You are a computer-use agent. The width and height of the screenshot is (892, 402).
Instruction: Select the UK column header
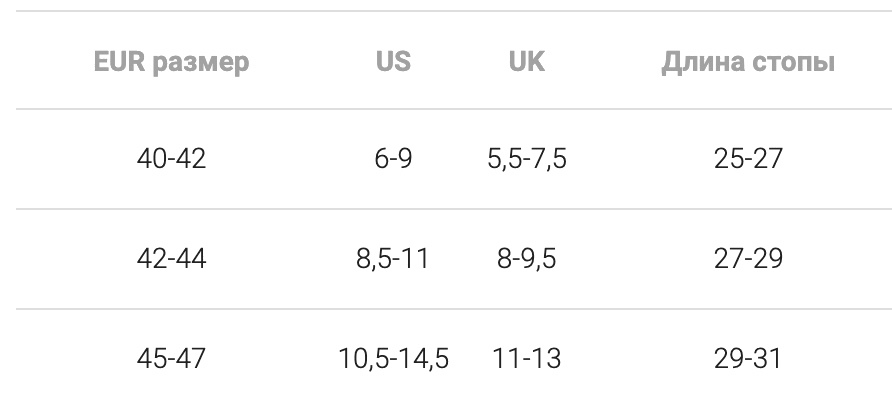[x=526, y=62]
